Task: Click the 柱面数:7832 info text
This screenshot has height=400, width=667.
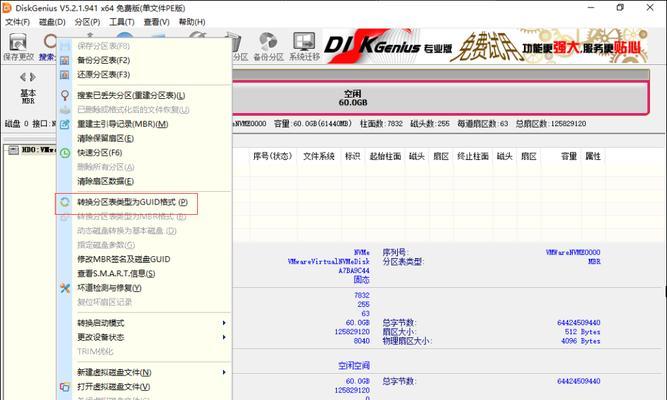Action: [381, 124]
